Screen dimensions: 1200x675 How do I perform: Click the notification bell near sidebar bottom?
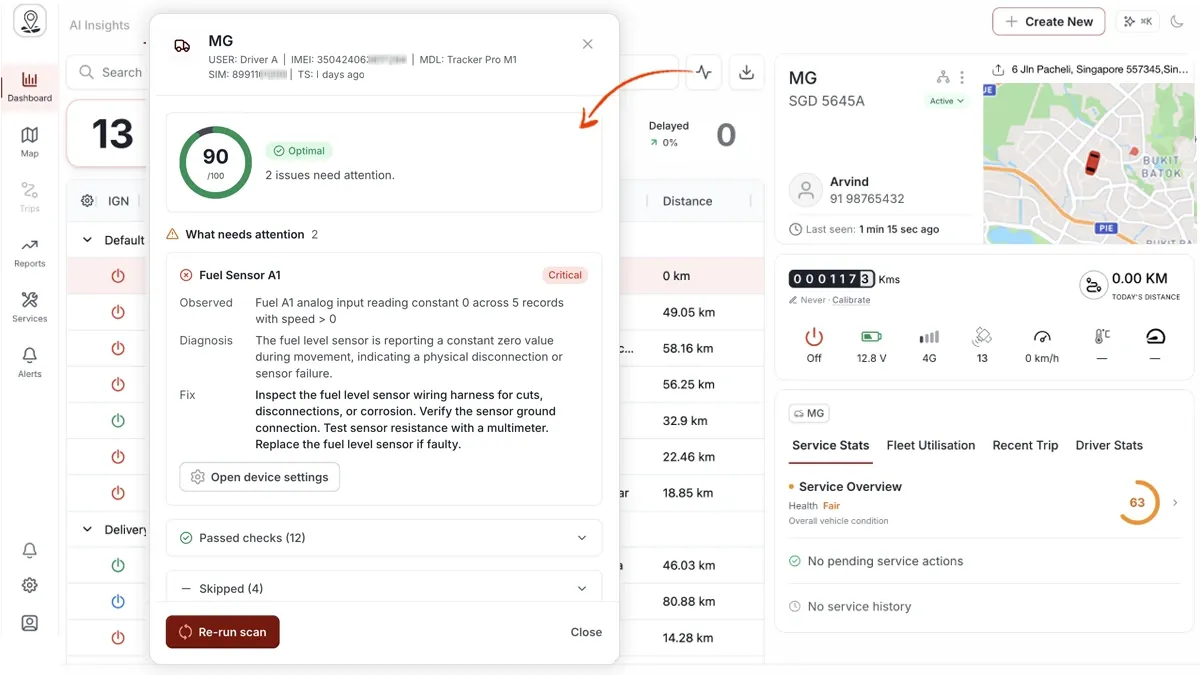(x=30, y=550)
